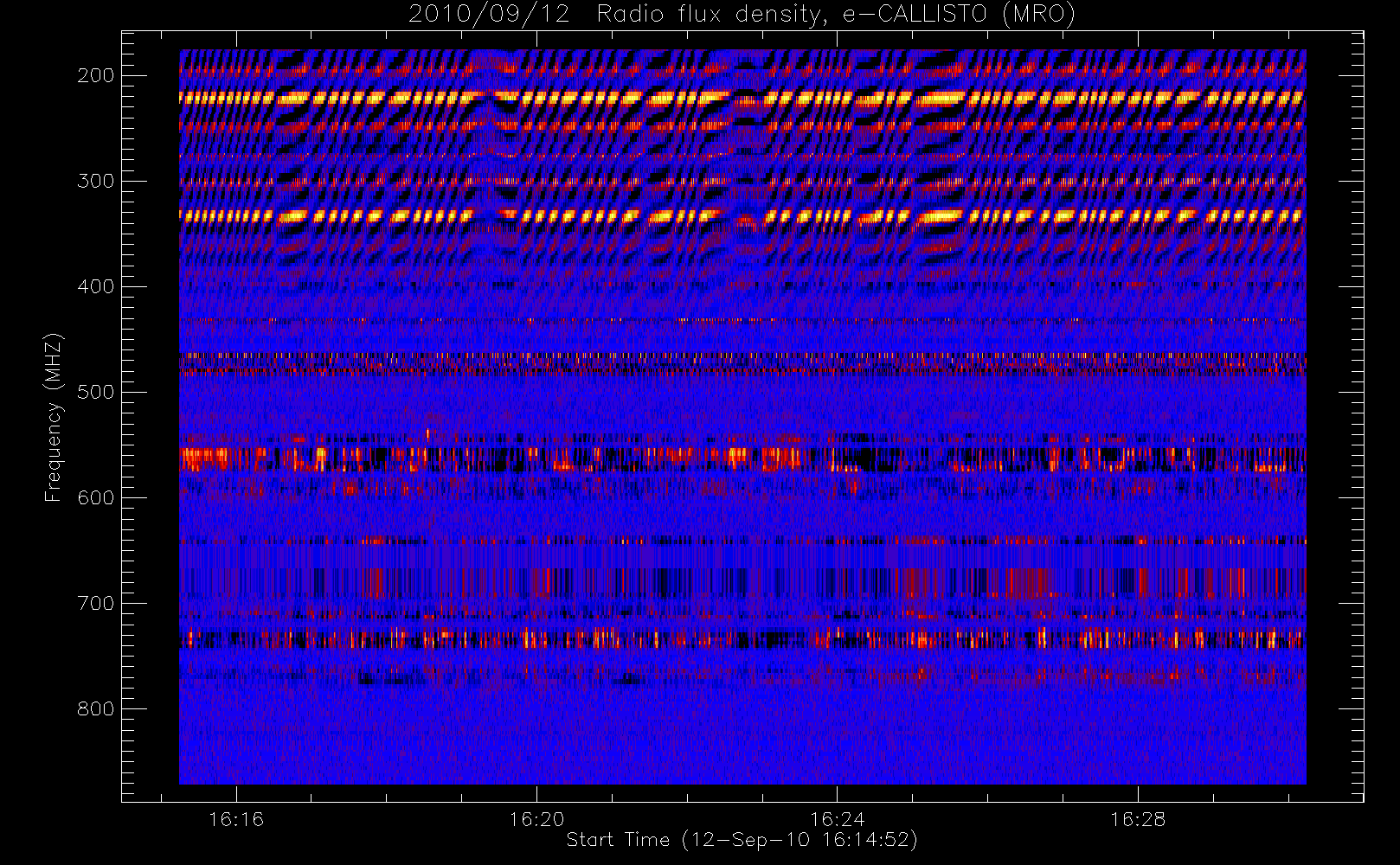Click the 400 frequency tick label
This screenshot has width=1400, height=865.
pyautogui.click(x=96, y=286)
